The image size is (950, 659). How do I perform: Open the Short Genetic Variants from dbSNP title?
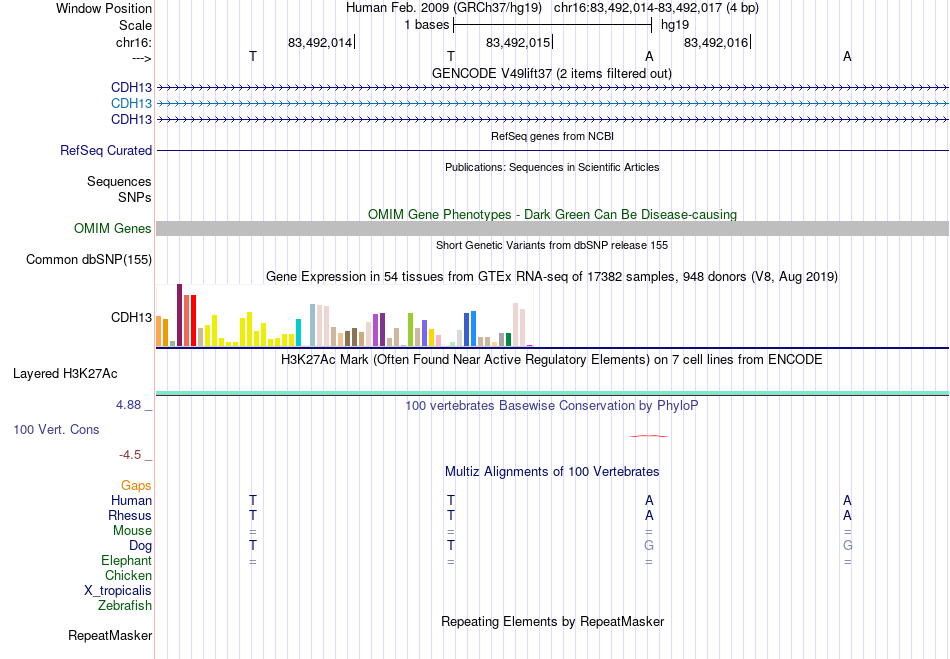[x=552, y=245]
